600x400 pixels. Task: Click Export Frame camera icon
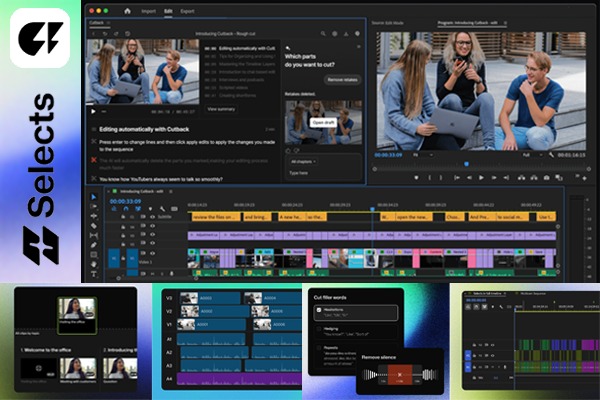pos(546,178)
